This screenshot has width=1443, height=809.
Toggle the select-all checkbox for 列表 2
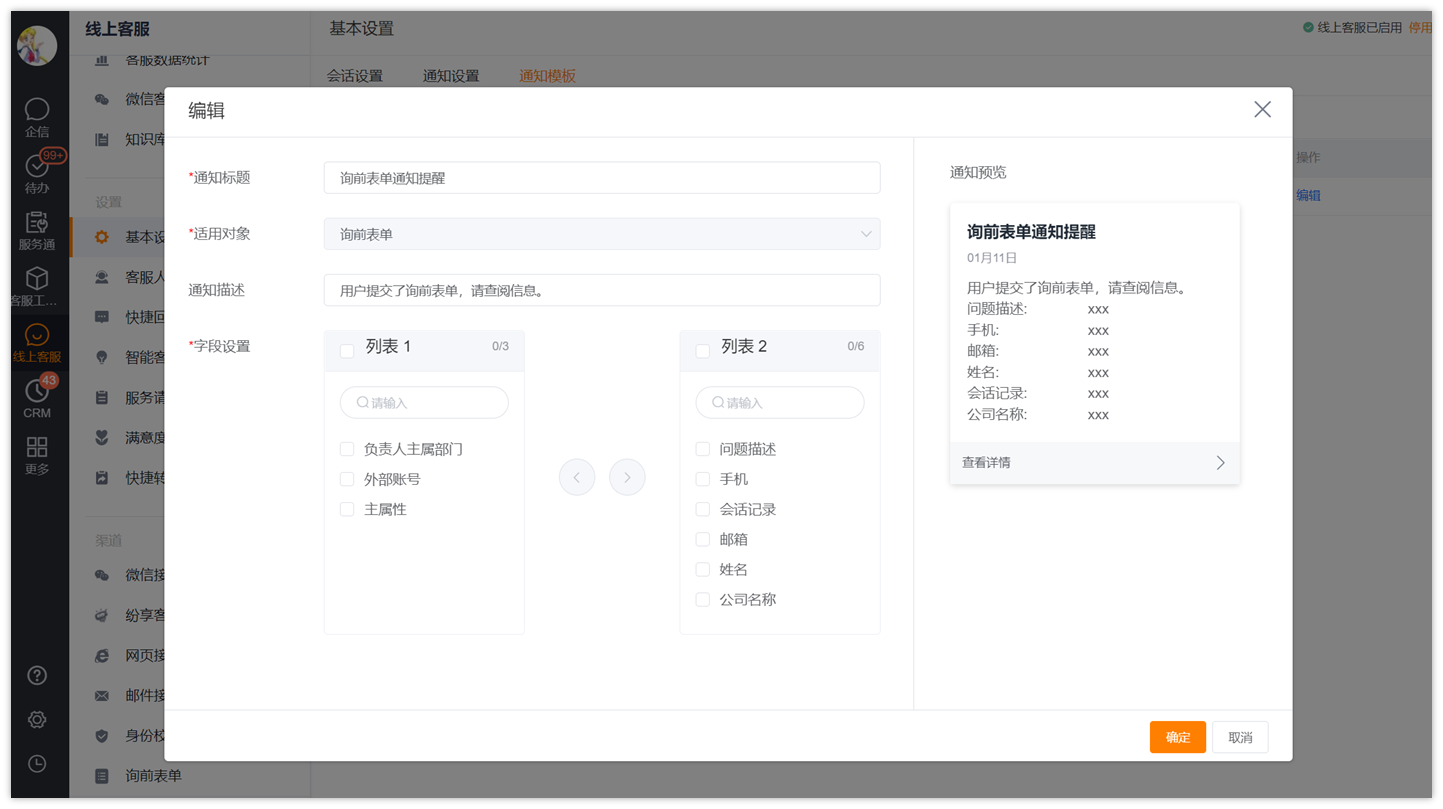coord(703,351)
